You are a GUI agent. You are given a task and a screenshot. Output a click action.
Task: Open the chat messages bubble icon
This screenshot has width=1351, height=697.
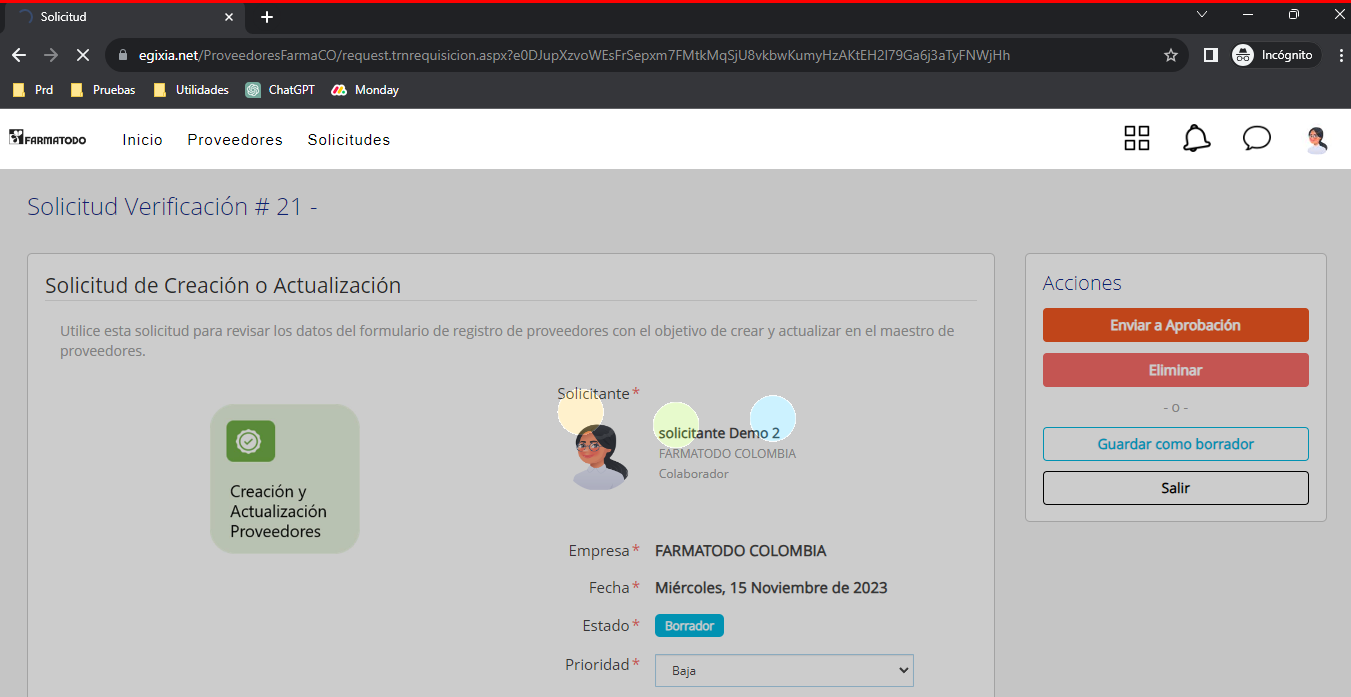[1256, 139]
